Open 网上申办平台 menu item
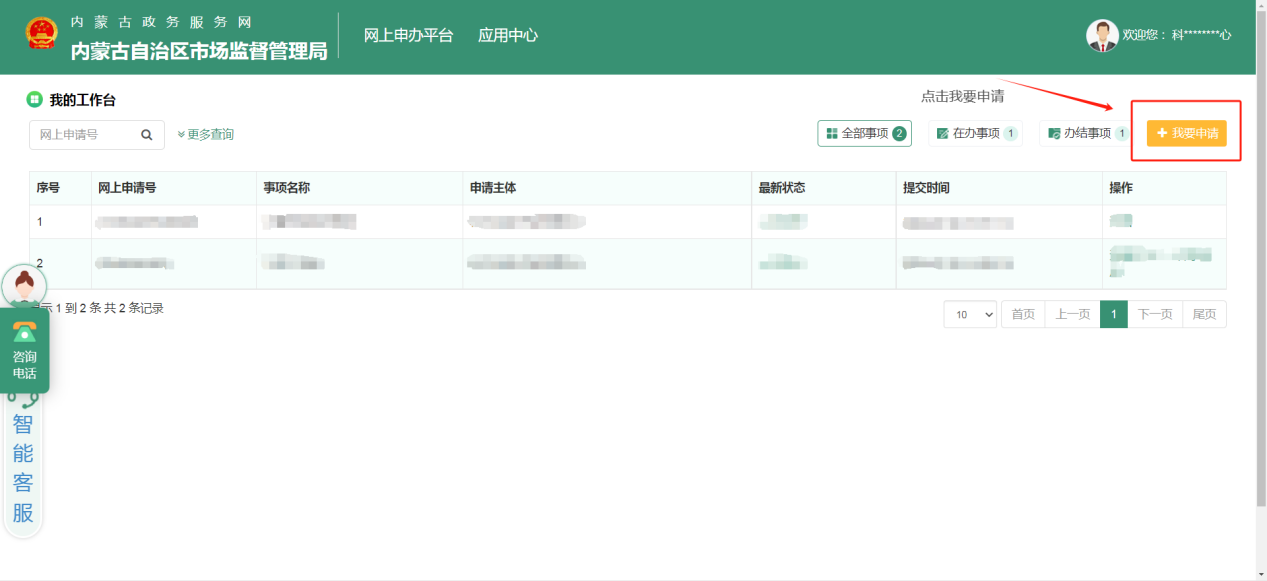This screenshot has height=581, width=1267. point(408,36)
